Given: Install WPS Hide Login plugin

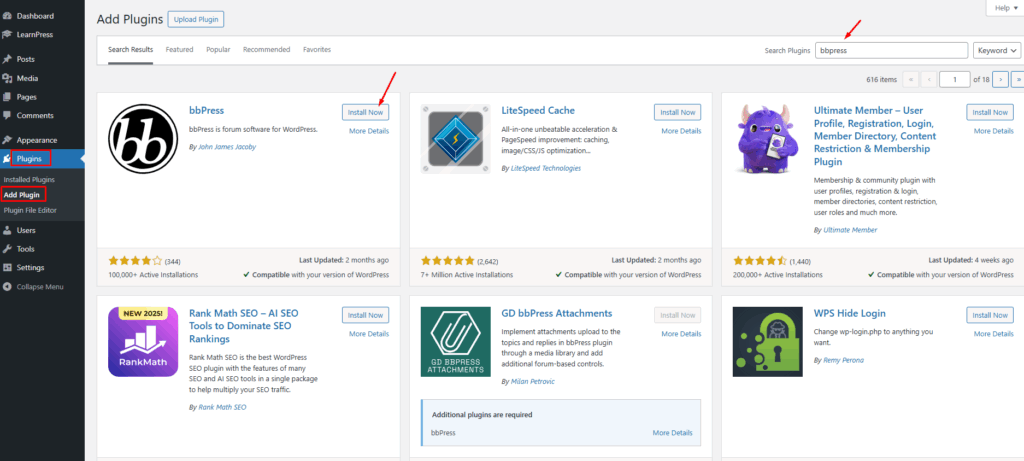Looking at the screenshot, I should pyautogui.click(x=990, y=315).
